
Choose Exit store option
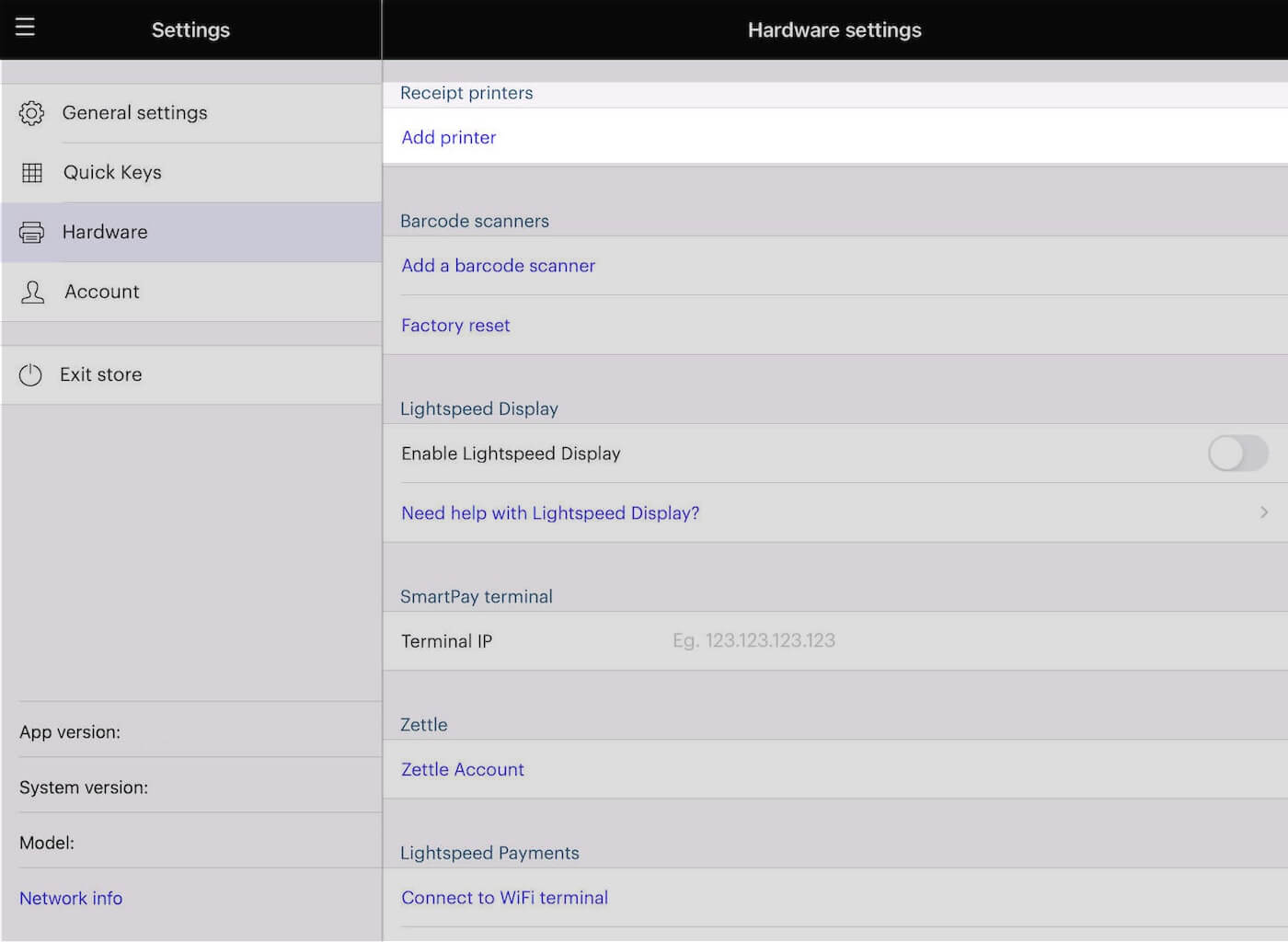click(191, 374)
